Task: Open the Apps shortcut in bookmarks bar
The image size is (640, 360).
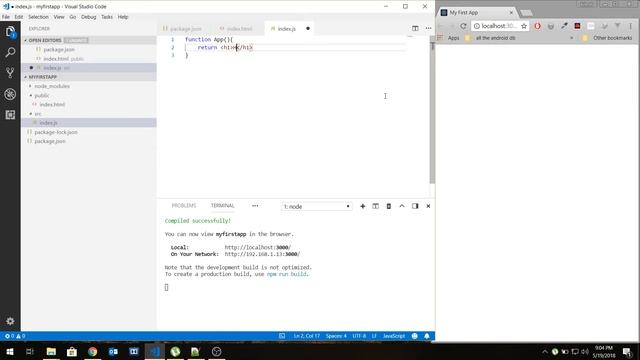Action: 449,38
